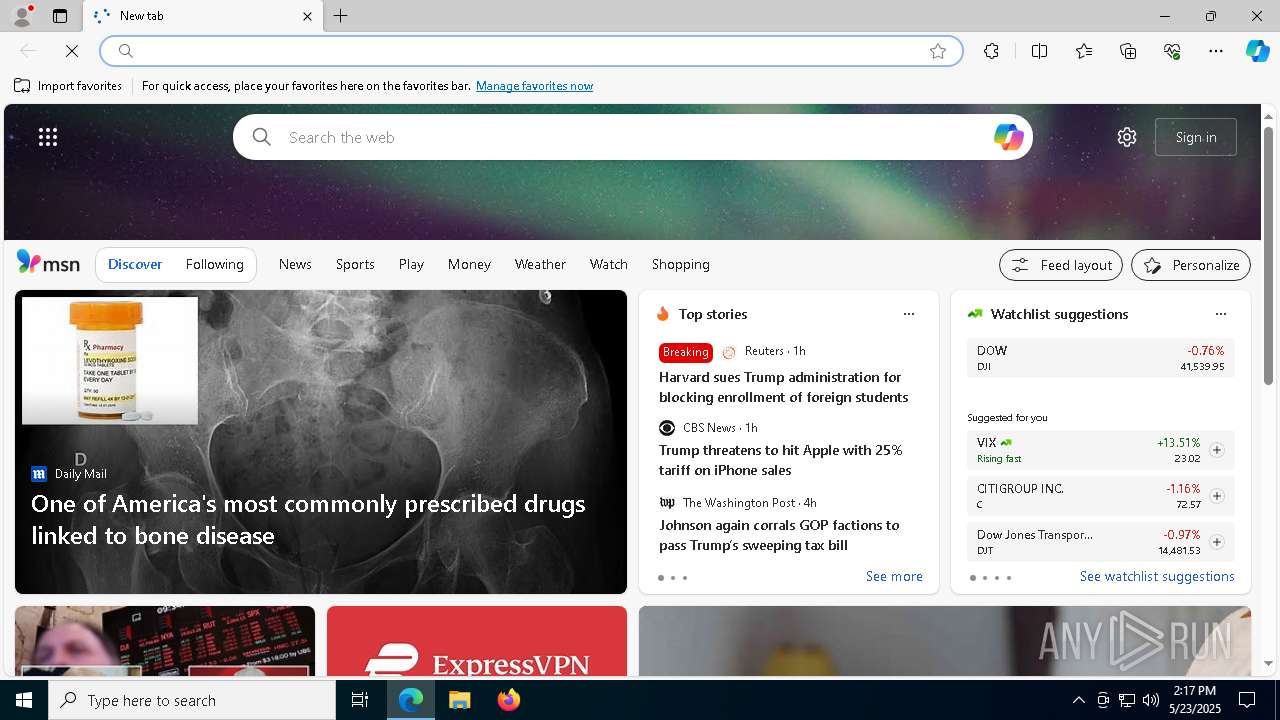Open page settings gear
Screen dimensions: 1280x720
coord(1127,137)
